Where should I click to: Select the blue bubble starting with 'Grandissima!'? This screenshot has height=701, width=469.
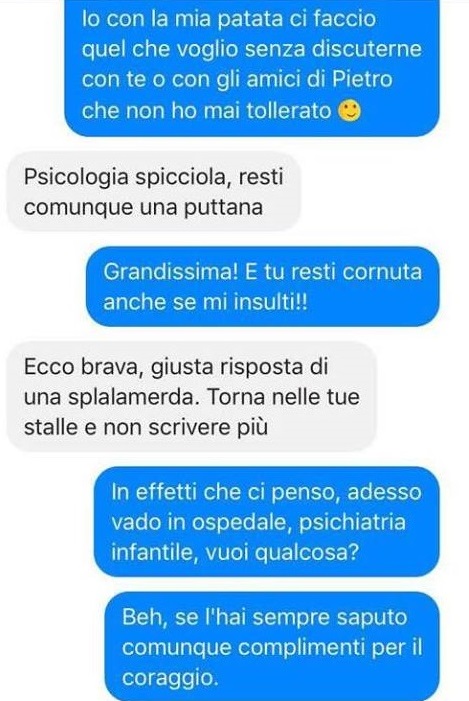click(x=263, y=287)
